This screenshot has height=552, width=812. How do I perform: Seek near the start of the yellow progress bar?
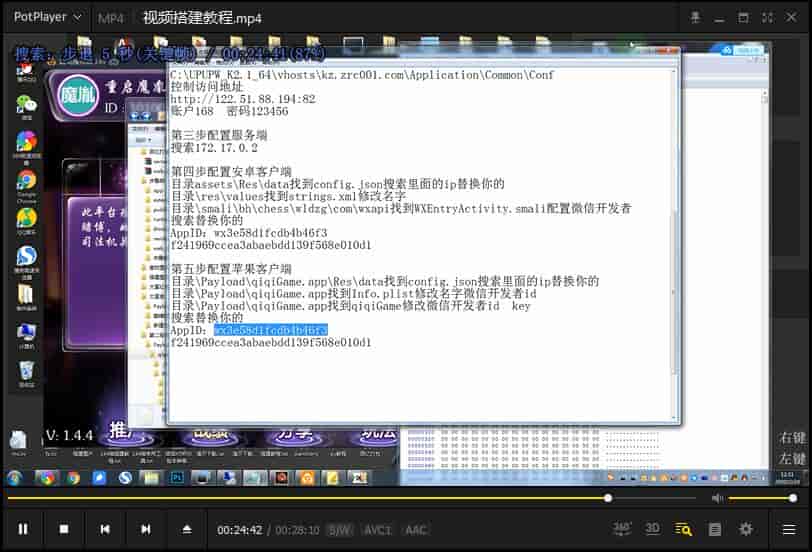pyautogui.click(x=11, y=498)
